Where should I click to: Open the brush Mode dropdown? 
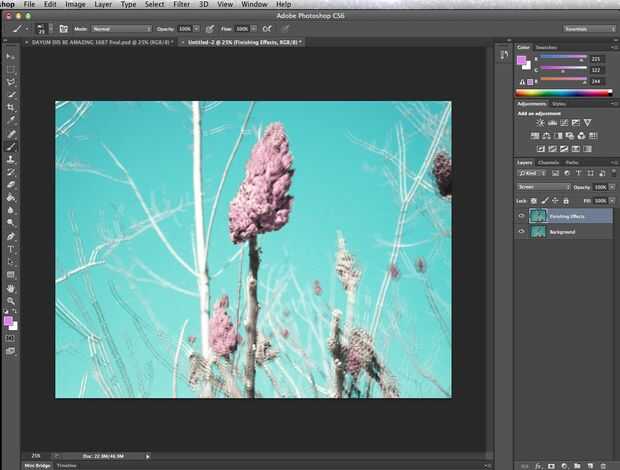pos(121,29)
